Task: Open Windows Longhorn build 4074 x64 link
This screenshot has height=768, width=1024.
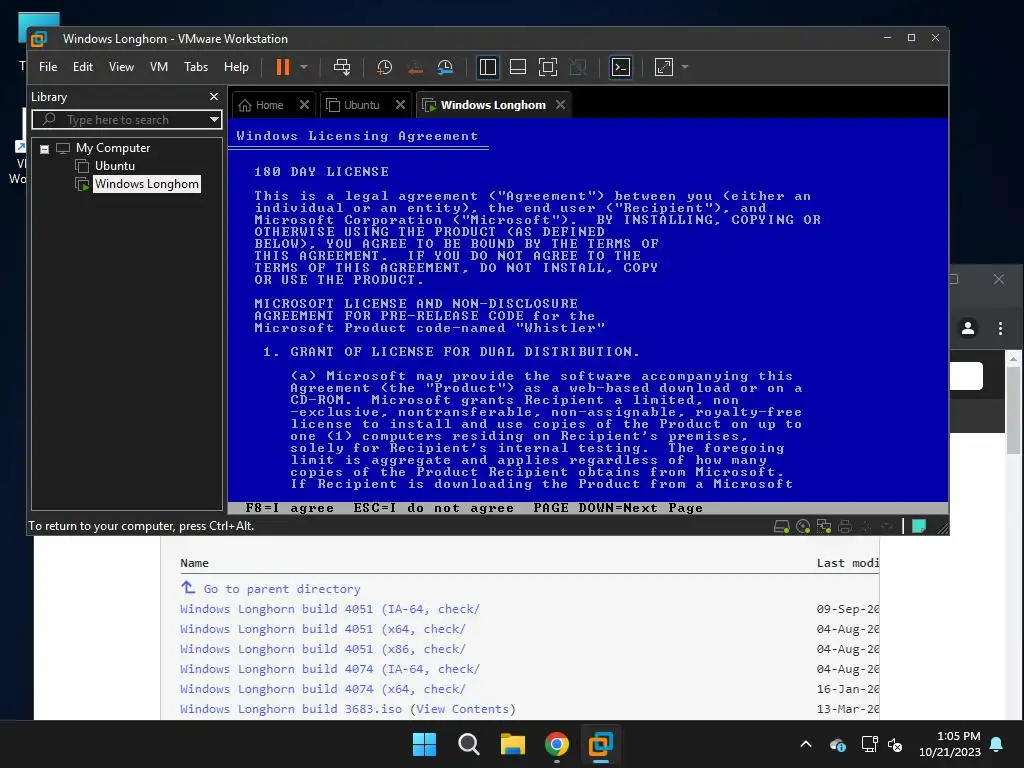Action: [x=323, y=689]
